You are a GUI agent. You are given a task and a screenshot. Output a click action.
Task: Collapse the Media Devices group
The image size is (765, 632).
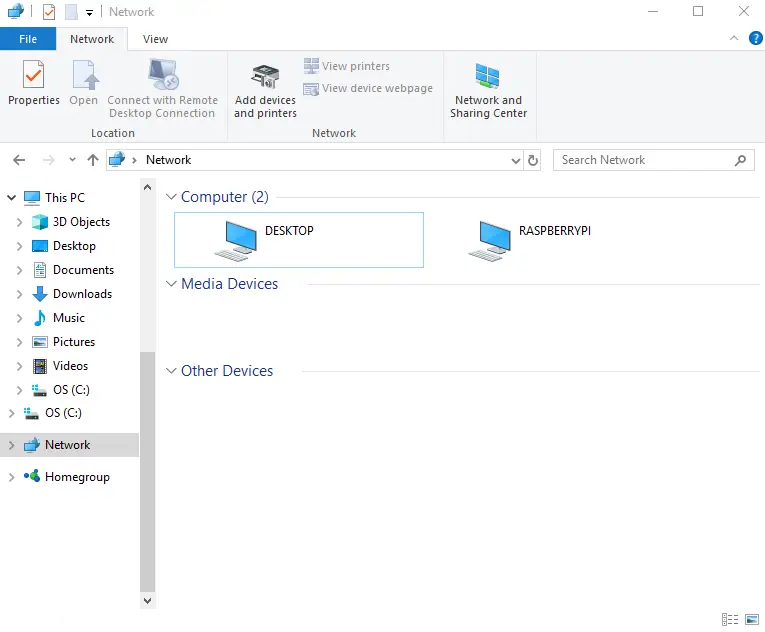point(171,284)
